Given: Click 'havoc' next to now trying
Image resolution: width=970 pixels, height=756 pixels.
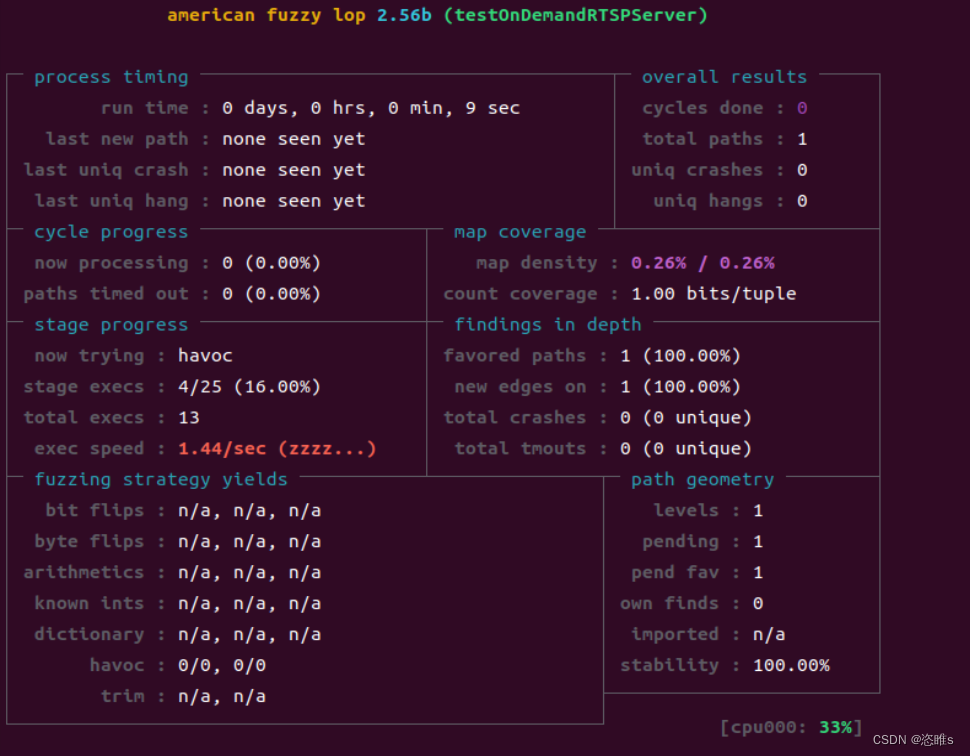Looking at the screenshot, I should 205,356.
